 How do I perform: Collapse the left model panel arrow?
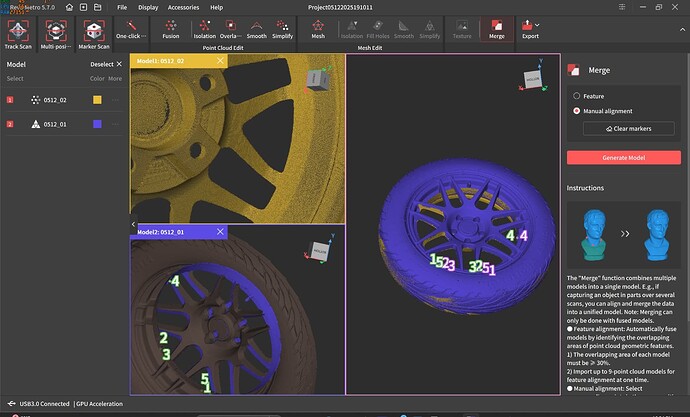[133, 224]
